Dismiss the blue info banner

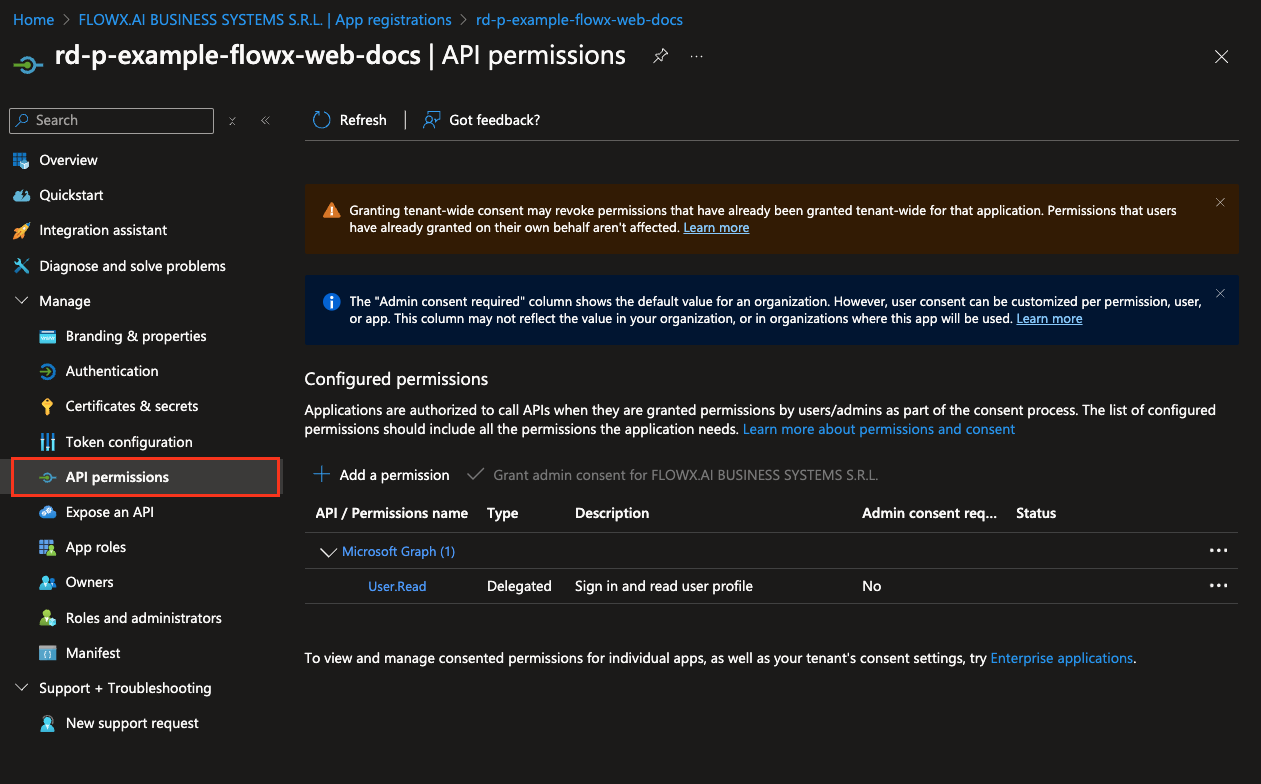tap(1220, 293)
